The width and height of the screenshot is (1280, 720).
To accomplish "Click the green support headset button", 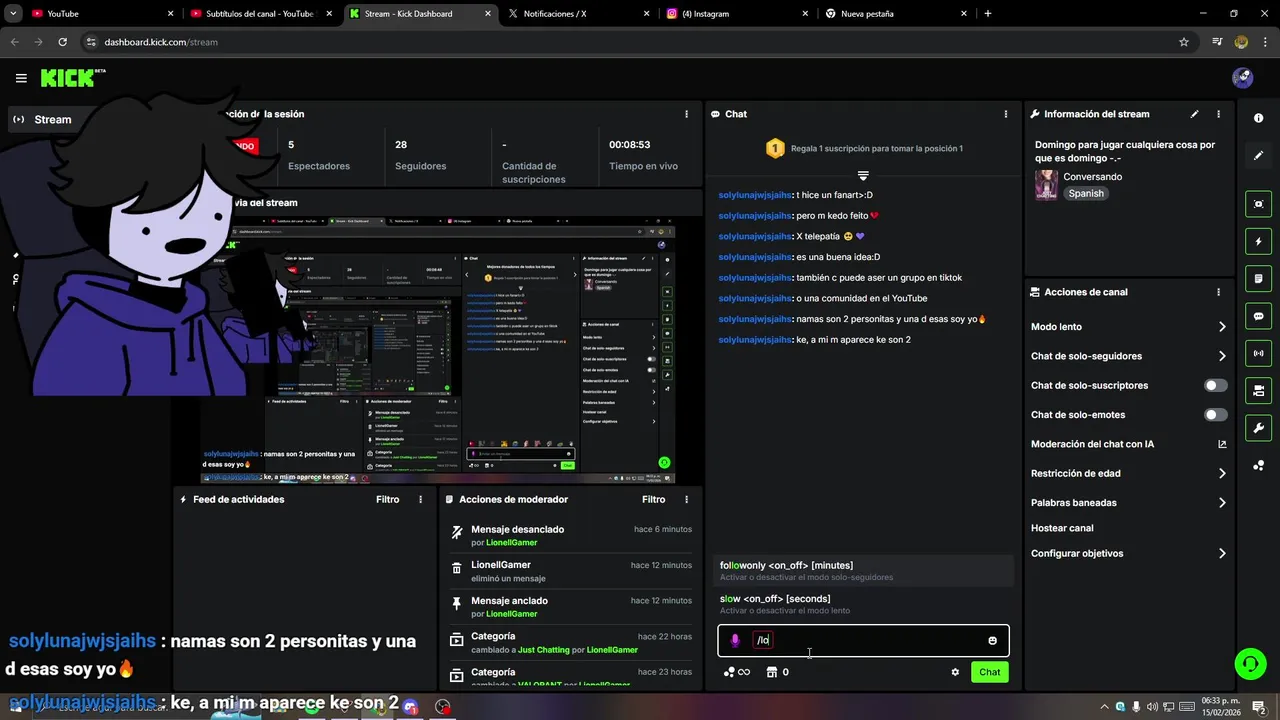I will click(1249, 663).
